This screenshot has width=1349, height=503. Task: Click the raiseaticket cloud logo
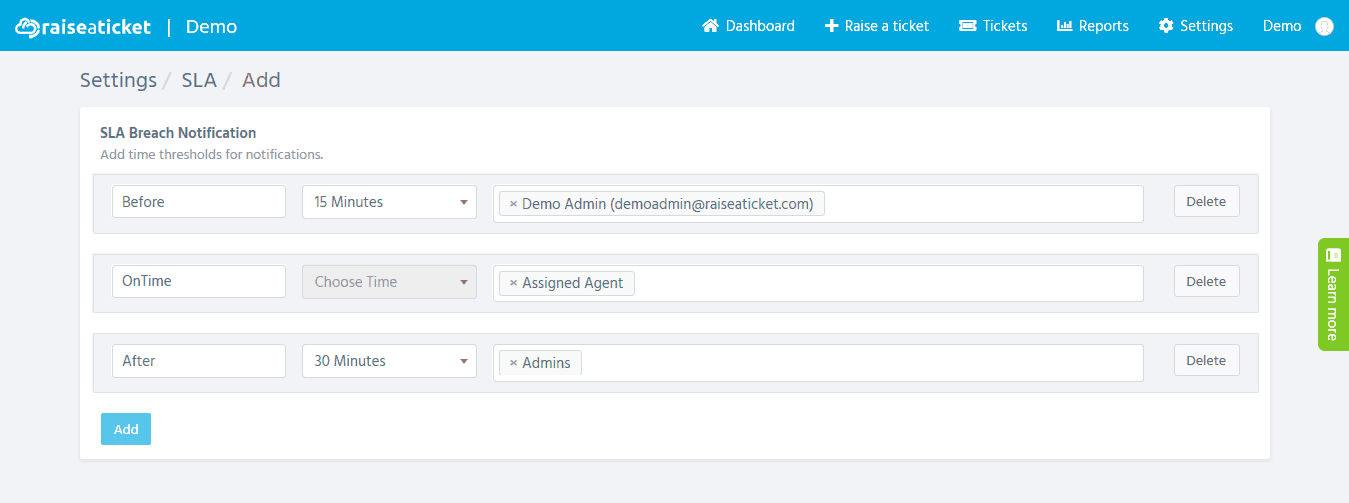pos(83,27)
